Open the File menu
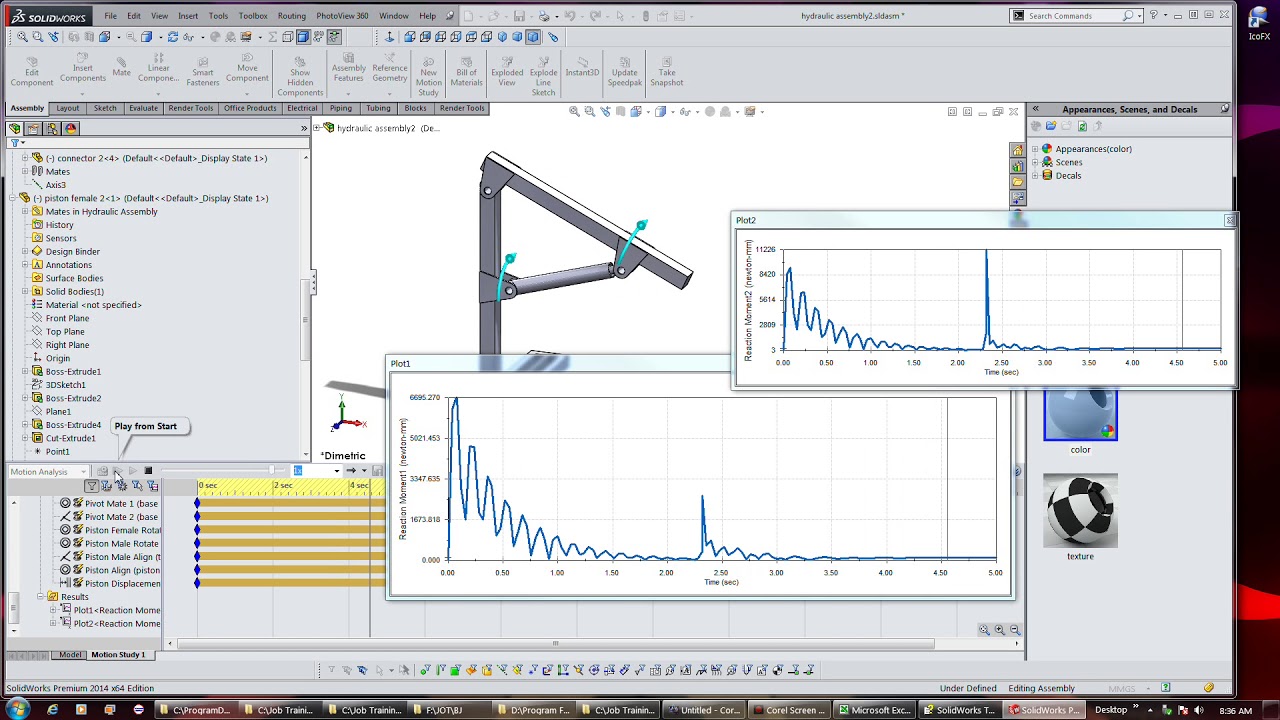1280x720 pixels. 110,16
